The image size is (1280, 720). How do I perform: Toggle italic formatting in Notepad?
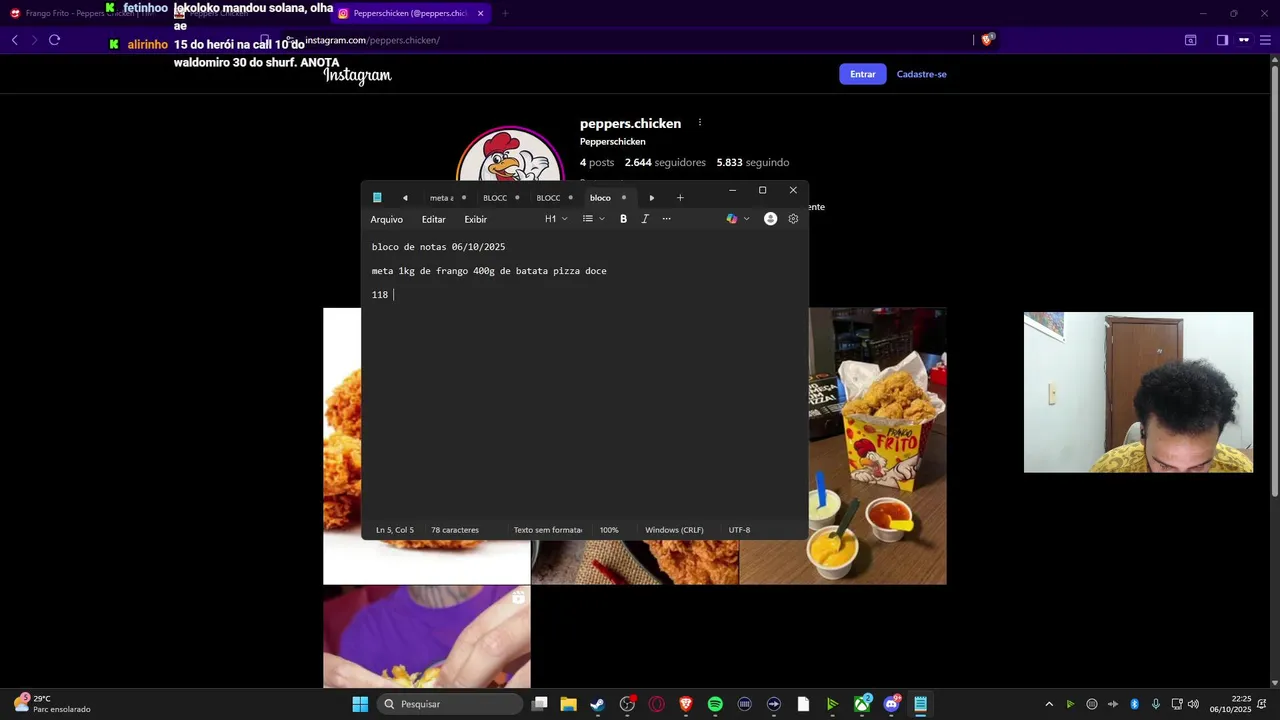(645, 219)
